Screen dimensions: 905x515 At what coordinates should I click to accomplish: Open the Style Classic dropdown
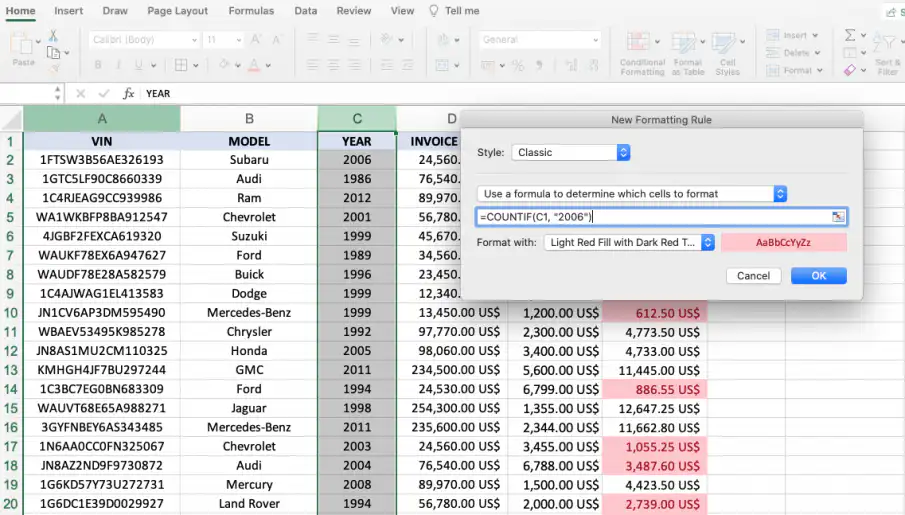(x=570, y=152)
